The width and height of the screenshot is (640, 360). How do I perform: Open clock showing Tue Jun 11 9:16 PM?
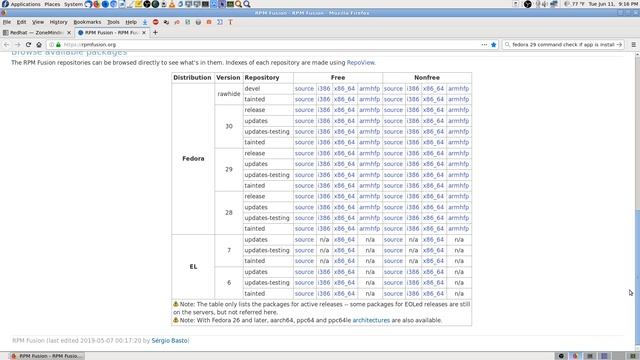point(613,4)
